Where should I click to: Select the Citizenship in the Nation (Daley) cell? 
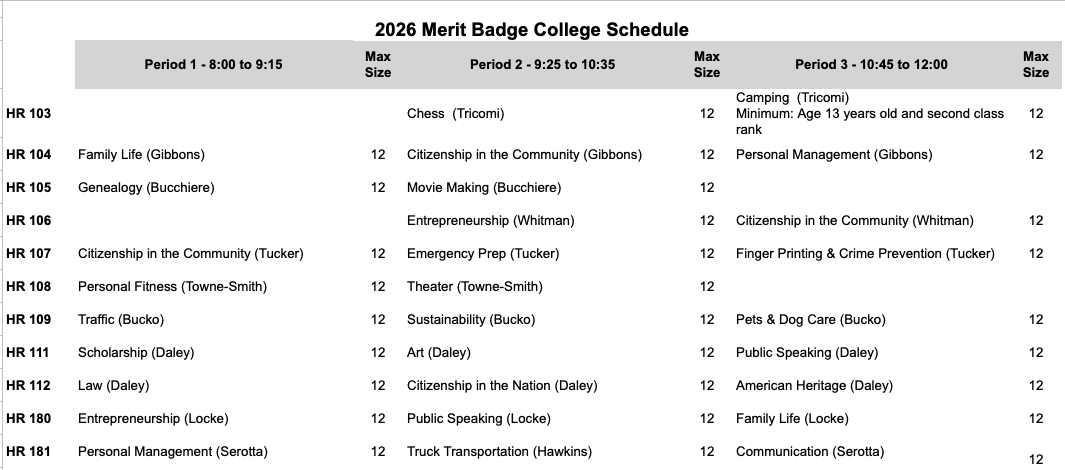[501, 386]
